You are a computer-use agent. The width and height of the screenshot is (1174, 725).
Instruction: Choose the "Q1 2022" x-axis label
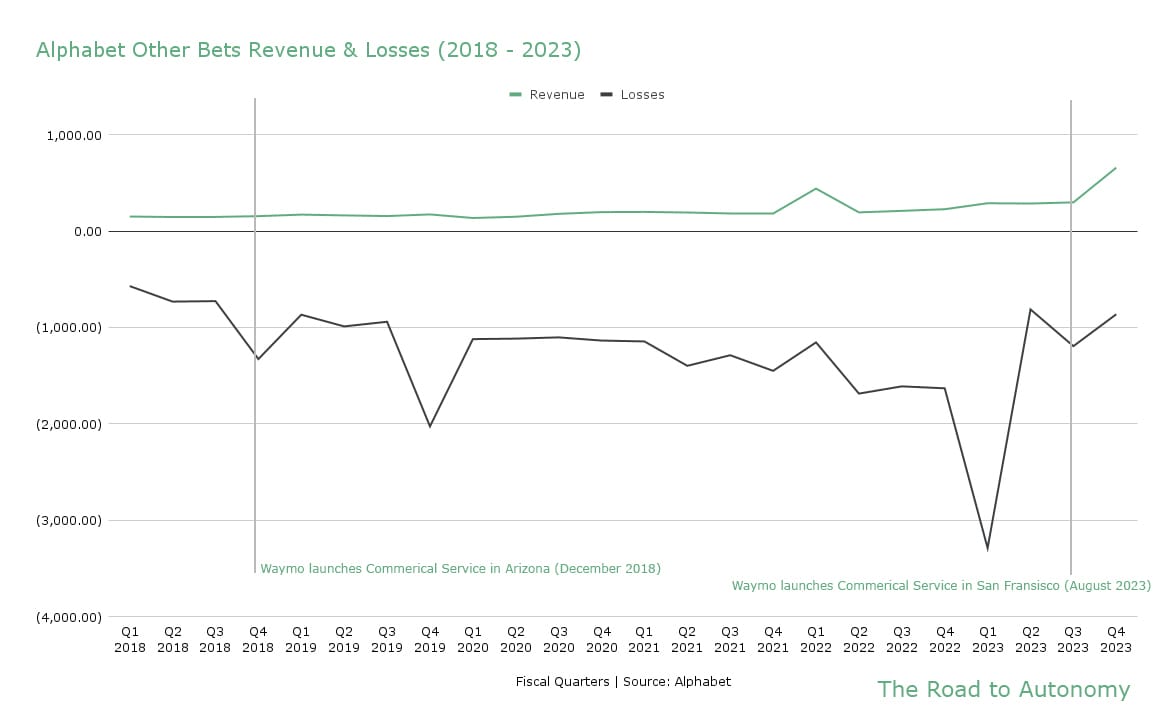pyautogui.click(x=816, y=640)
